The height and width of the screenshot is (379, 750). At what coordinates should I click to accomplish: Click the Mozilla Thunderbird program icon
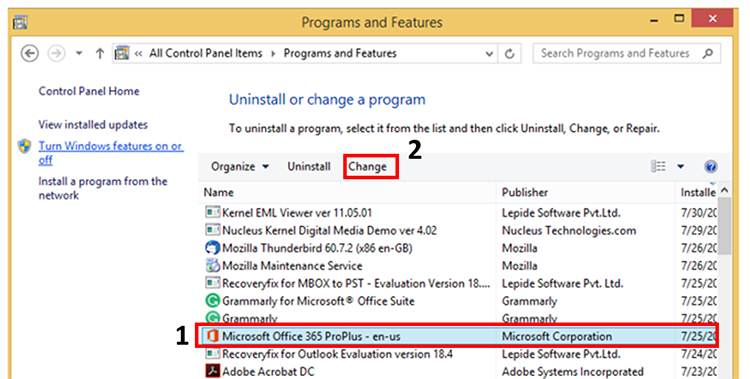pyautogui.click(x=212, y=248)
